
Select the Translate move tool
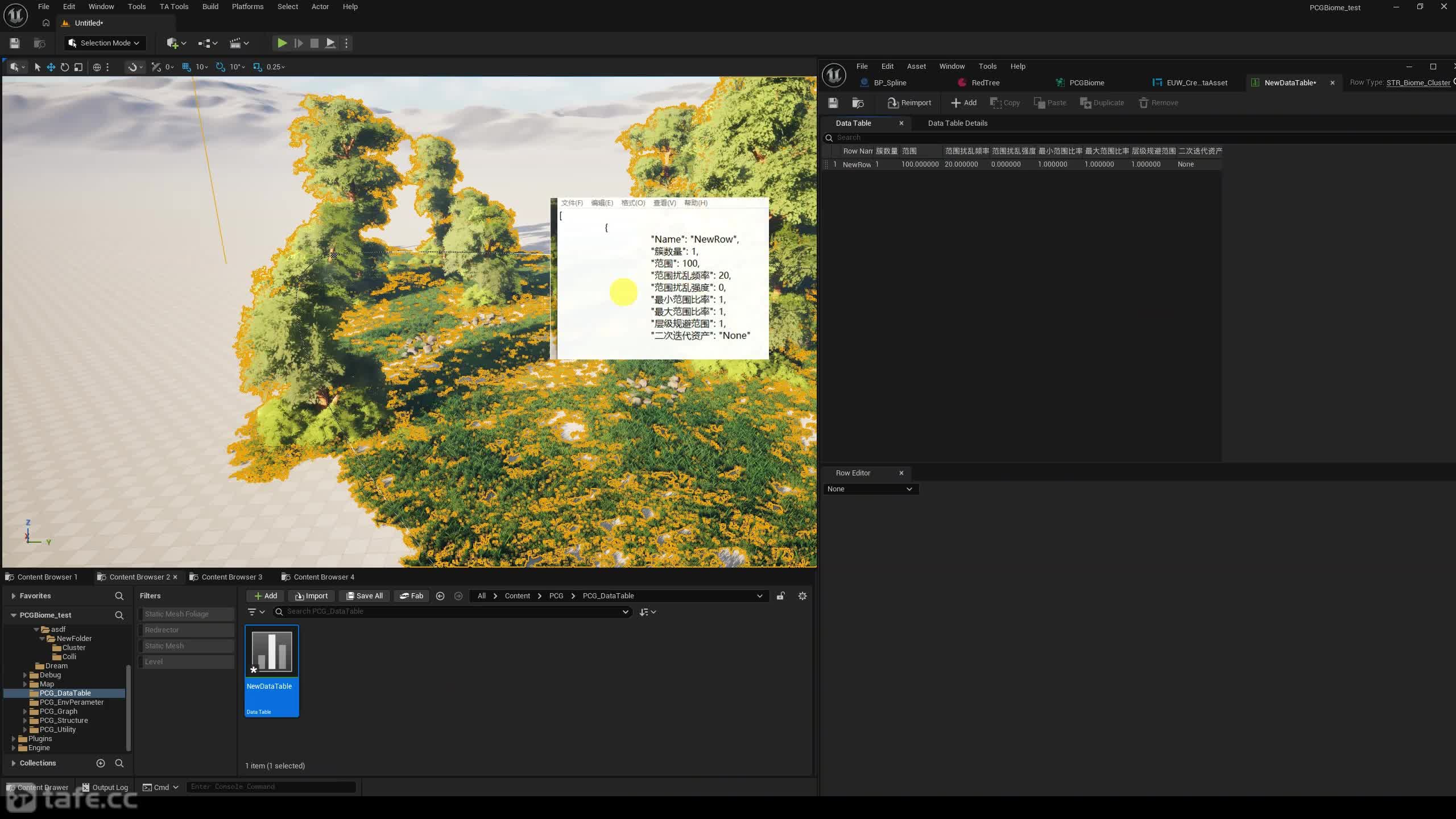click(x=51, y=67)
